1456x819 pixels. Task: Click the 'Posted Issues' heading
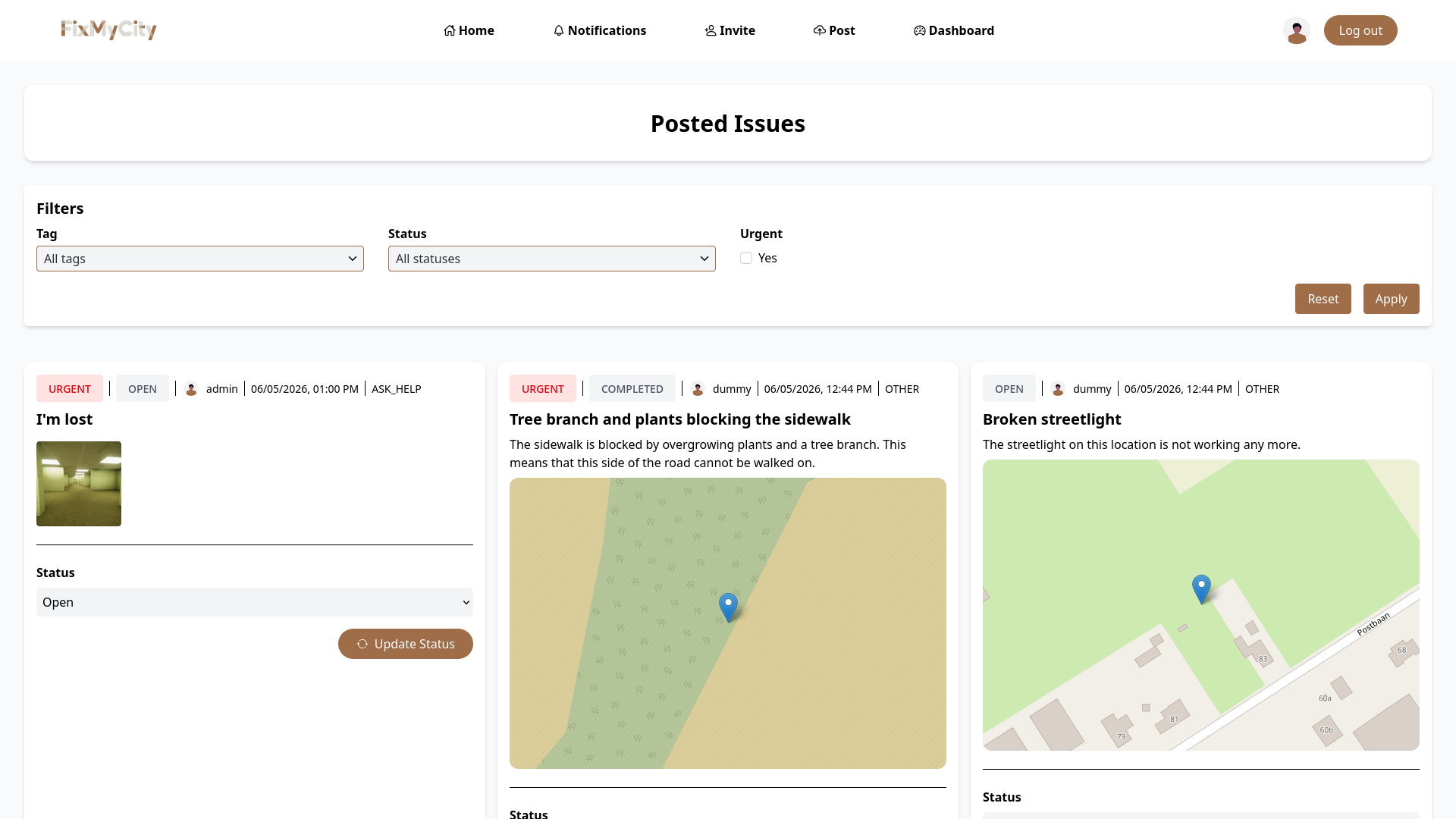coord(728,124)
